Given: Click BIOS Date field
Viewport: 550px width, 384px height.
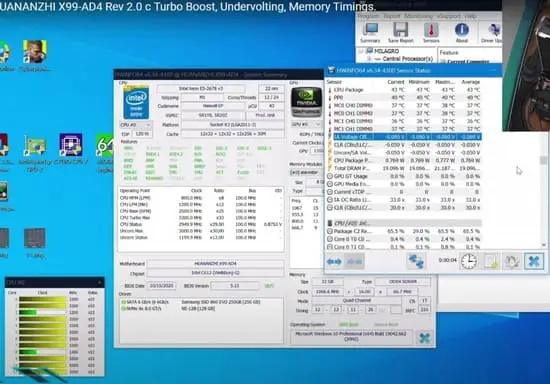Looking at the screenshot, I should tap(162, 286).
